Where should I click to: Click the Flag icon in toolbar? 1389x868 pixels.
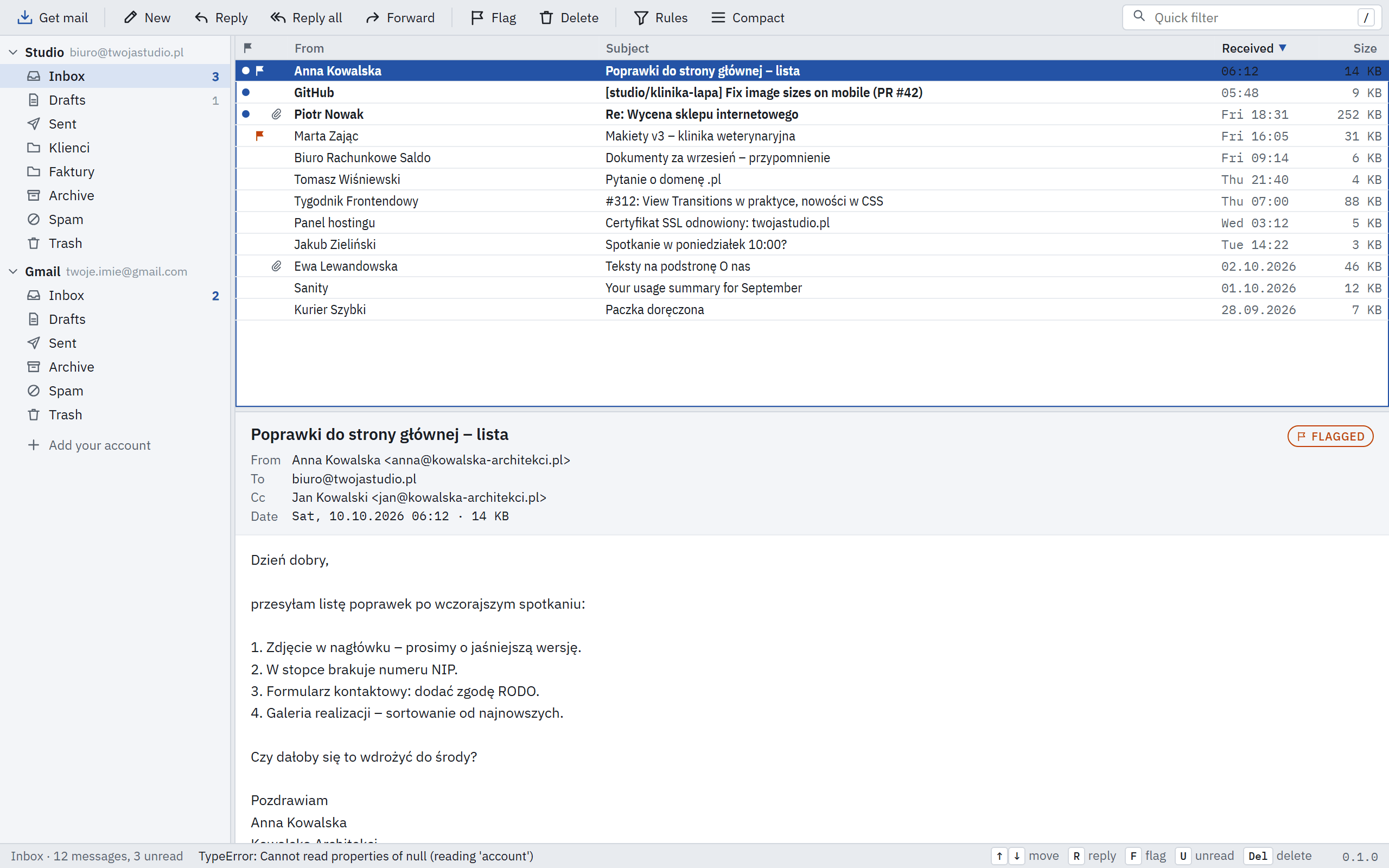477,18
